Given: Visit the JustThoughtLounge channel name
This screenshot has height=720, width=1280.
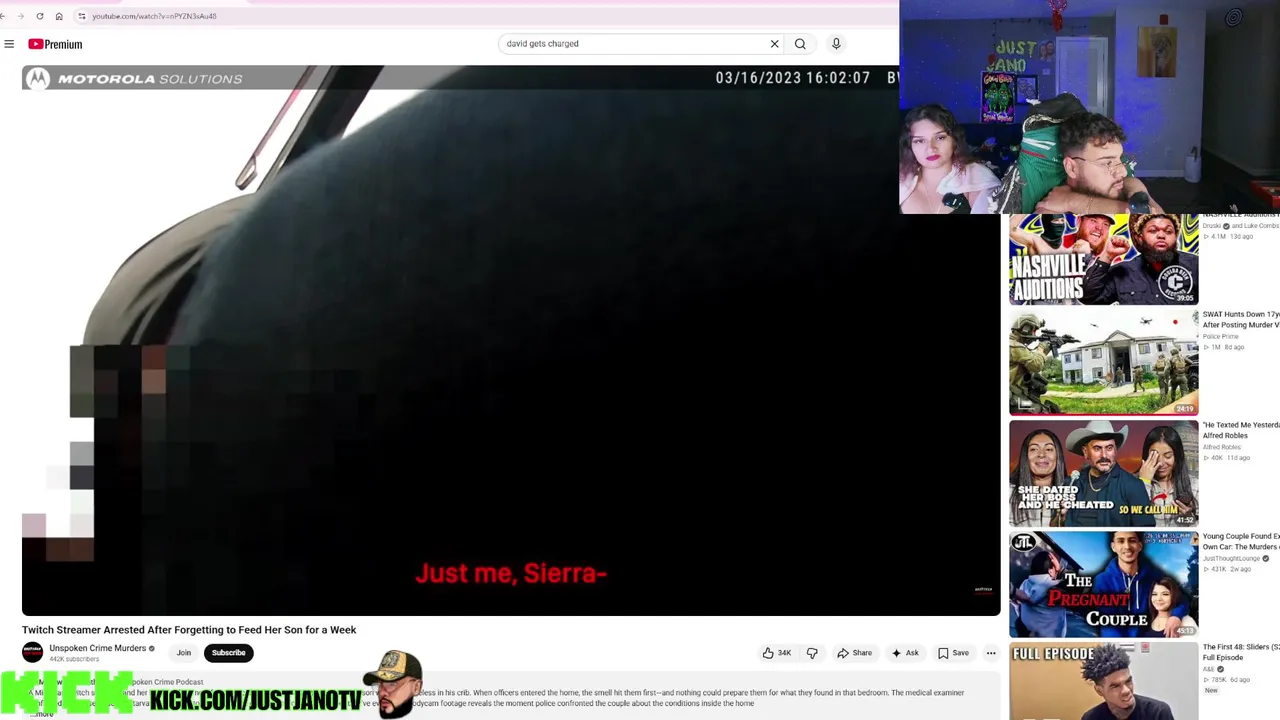Looking at the screenshot, I should tap(1232, 559).
